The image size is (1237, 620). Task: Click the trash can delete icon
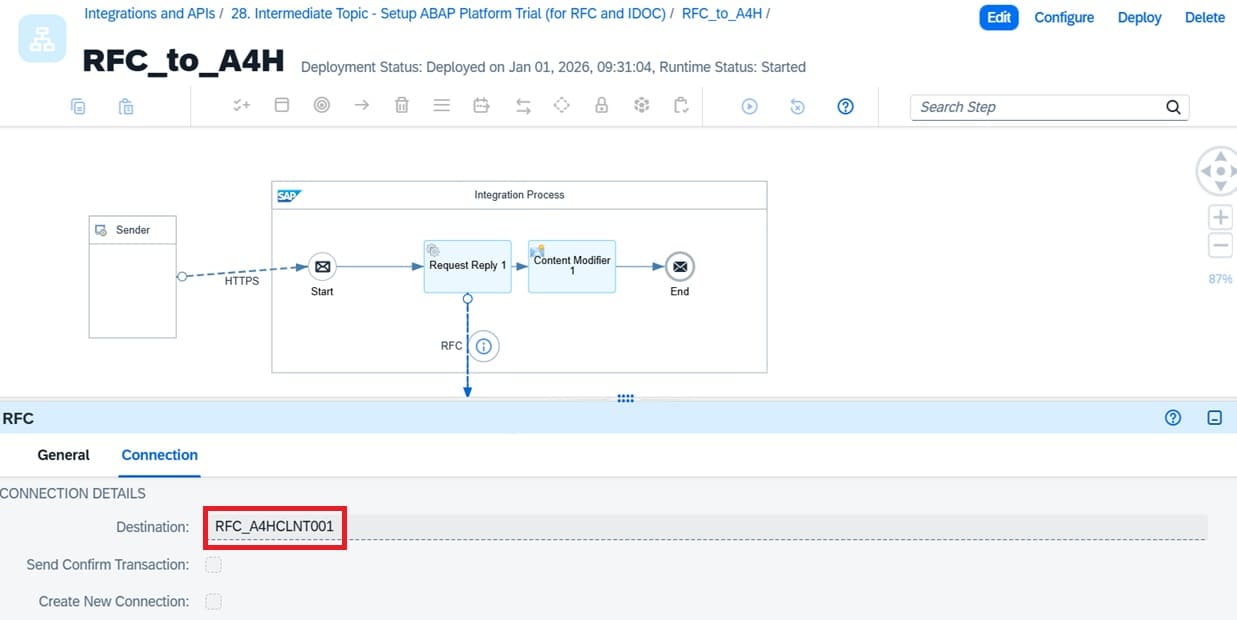point(402,106)
